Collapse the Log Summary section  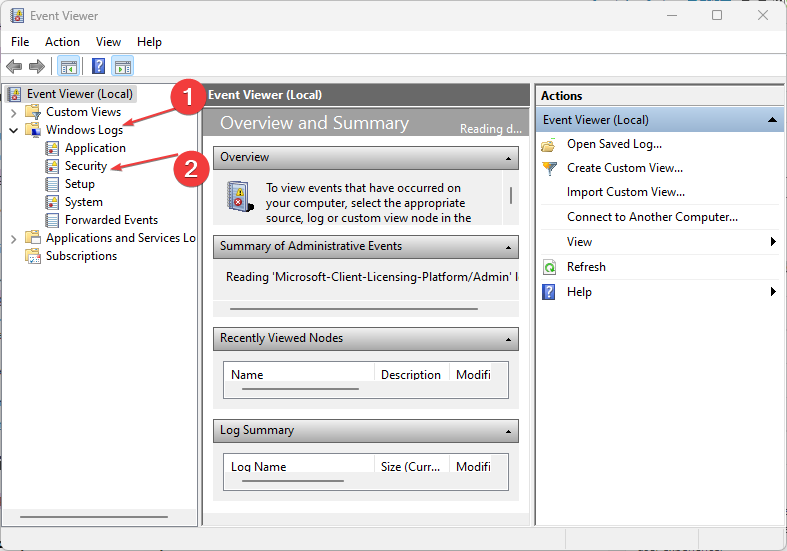(x=508, y=432)
